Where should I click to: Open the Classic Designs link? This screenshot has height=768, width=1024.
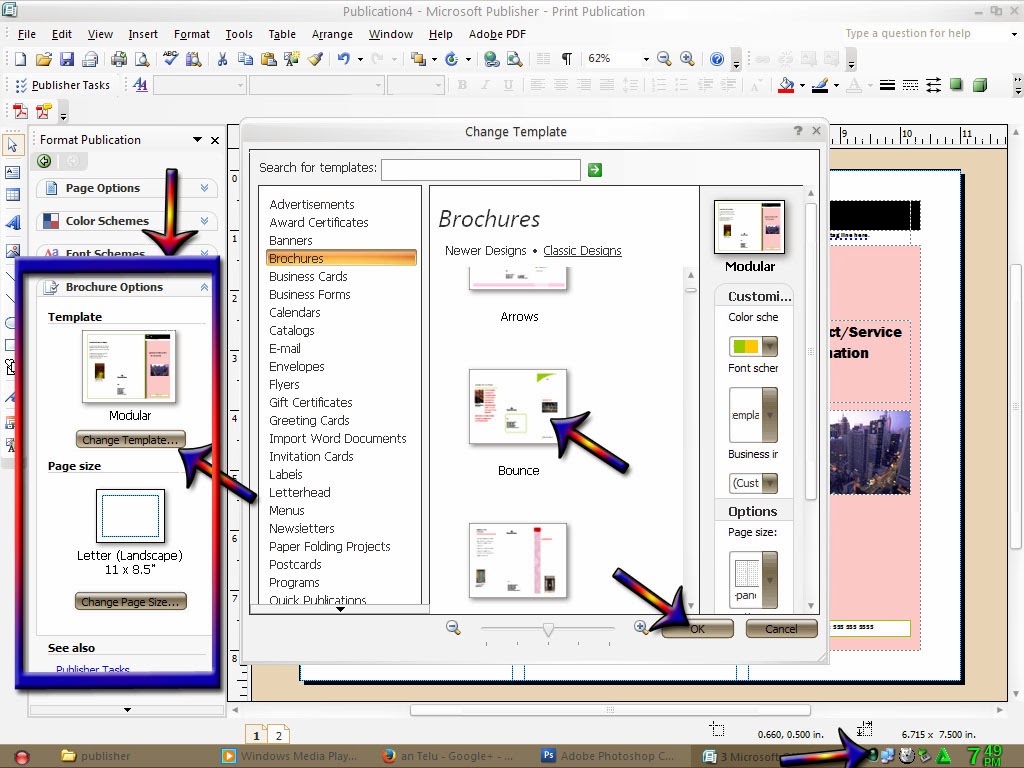tap(582, 251)
